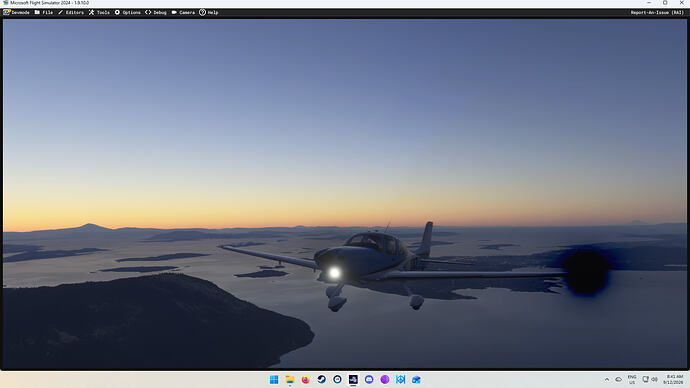Open the blue chat bubble taskbar app
The height and width of the screenshot is (388, 690).
369,379
